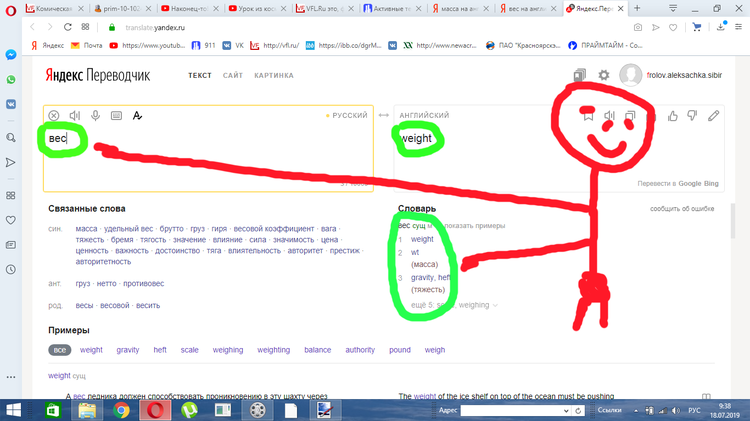Viewport: 750px width, 421px height.
Task: Click taskbar address input field
Action: [x=510, y=410]
